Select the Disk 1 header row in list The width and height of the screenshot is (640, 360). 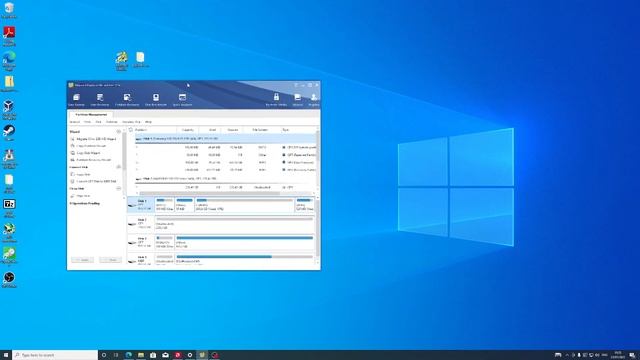tap(225, 139)
